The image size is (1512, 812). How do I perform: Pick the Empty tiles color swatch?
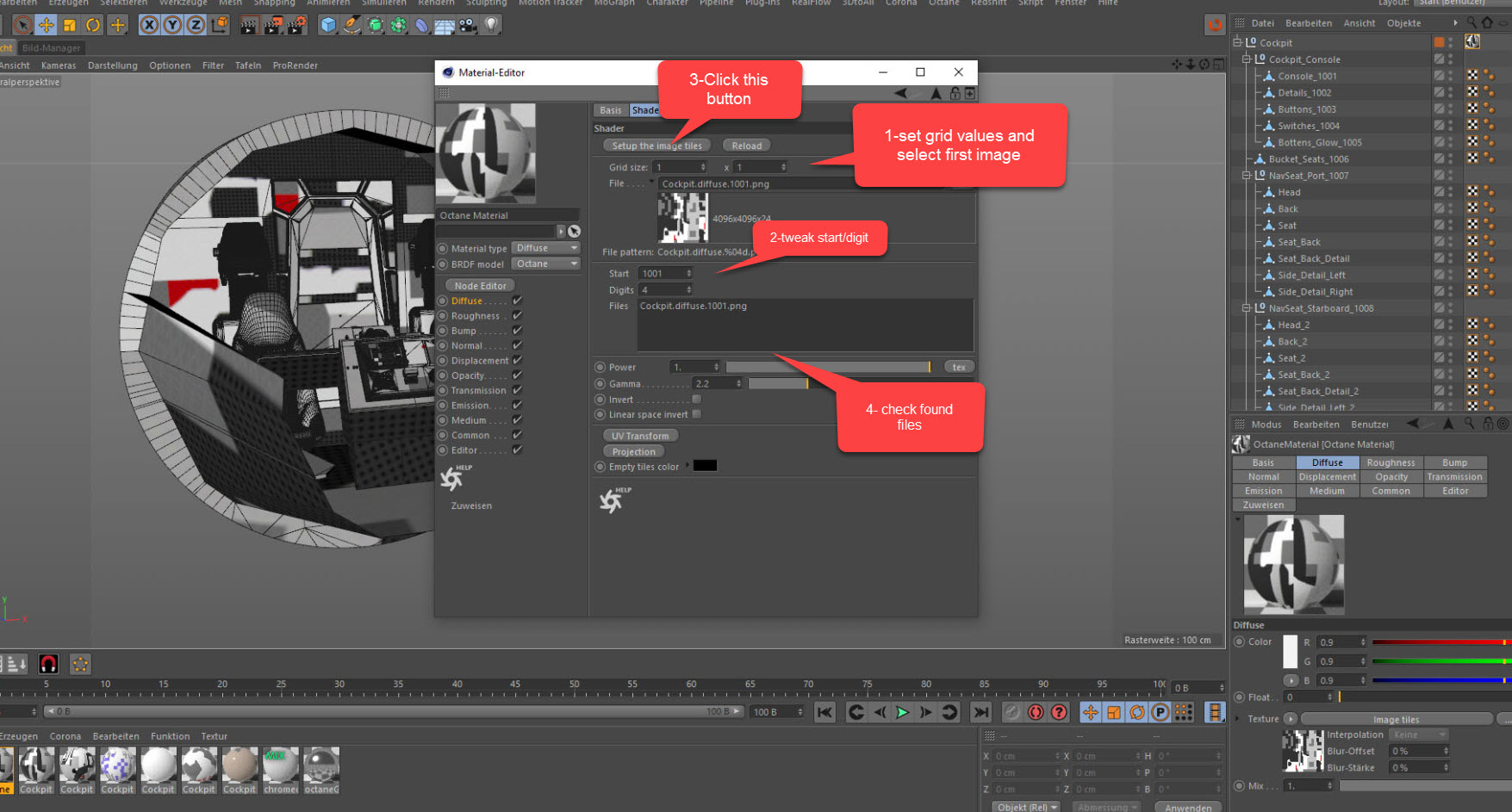(705, 466)
